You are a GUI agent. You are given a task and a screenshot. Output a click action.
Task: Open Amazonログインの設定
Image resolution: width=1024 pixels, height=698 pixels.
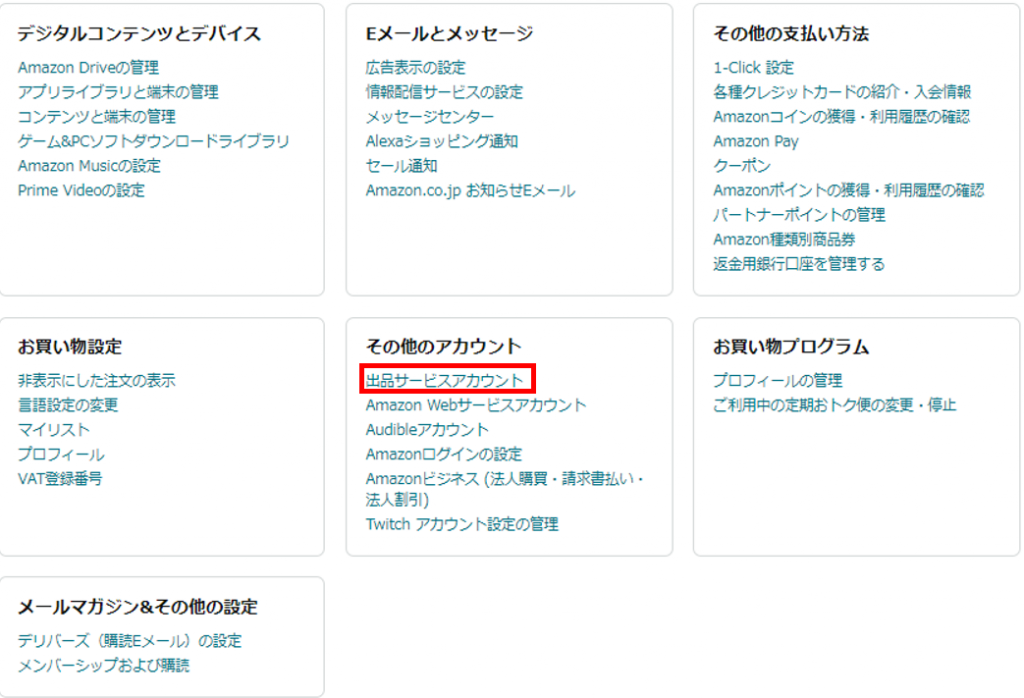pos(444,454)
